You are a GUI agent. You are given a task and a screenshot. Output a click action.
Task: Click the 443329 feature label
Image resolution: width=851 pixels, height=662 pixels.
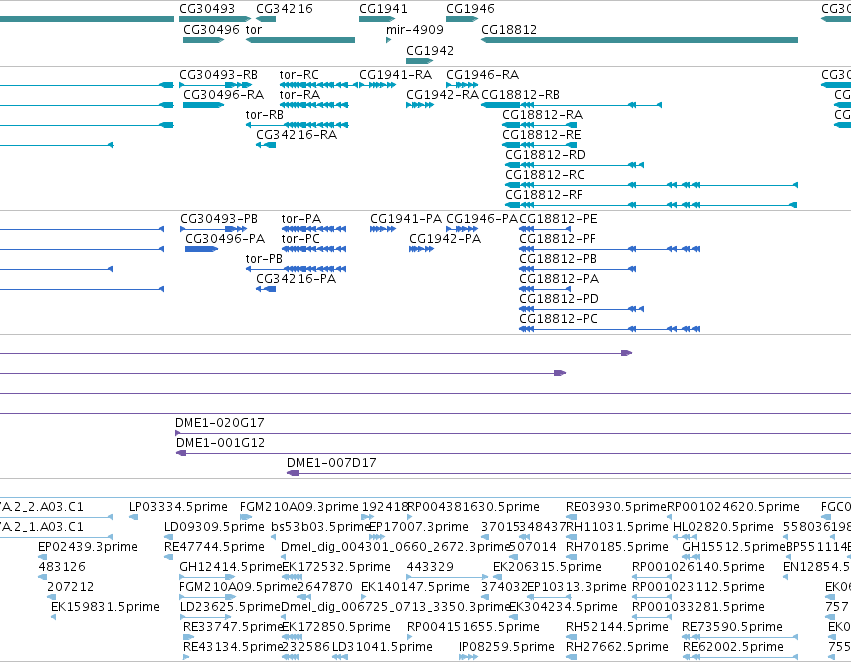[430, 568]
